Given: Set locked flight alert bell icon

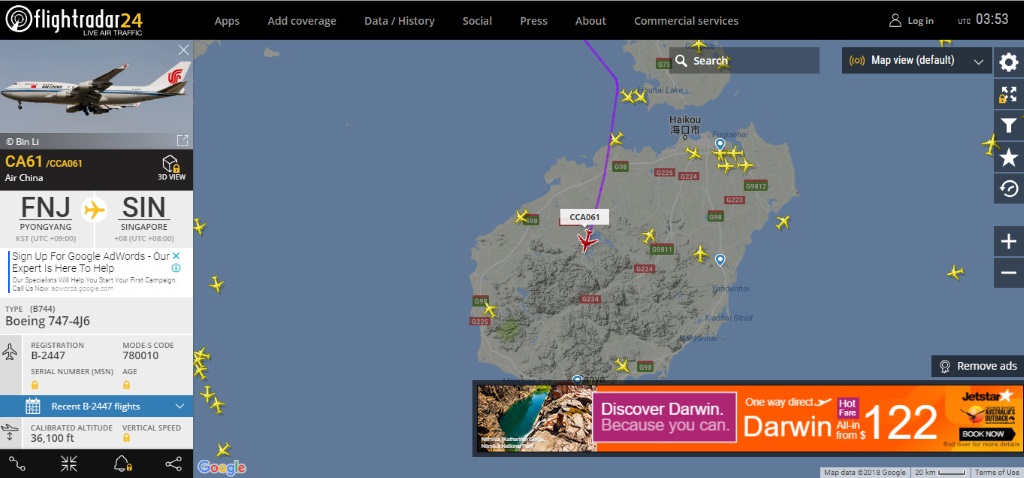Looking at the screenshot, I should pyautogui.click(x=122, y=464).
